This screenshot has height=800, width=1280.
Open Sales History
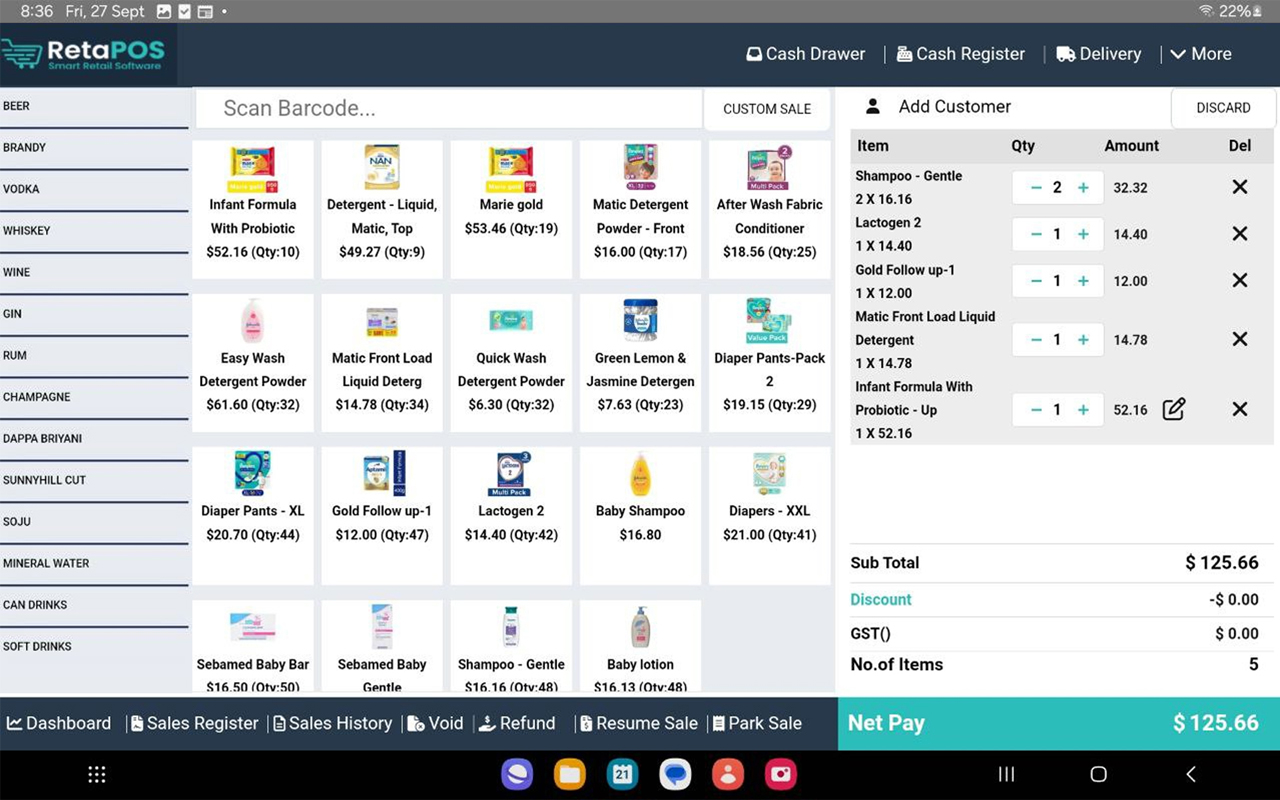(332, 723)
